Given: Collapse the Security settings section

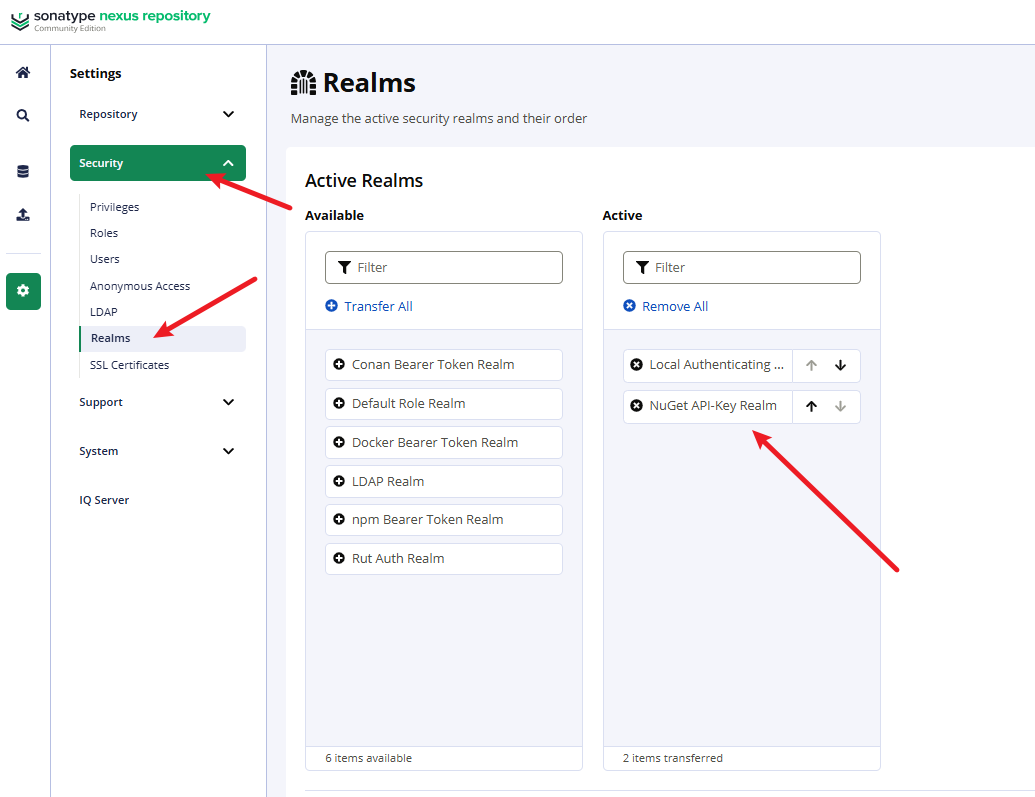Looking at the screenshot, I should click(158, 163).
